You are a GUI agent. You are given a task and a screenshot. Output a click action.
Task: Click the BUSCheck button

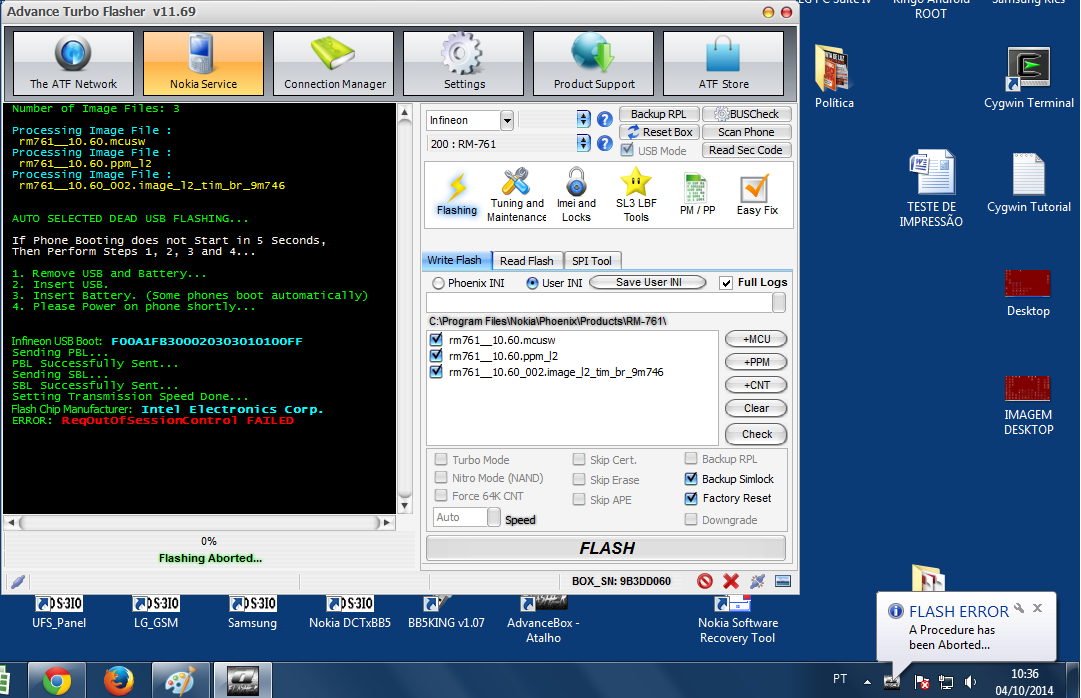click(747, 114)
